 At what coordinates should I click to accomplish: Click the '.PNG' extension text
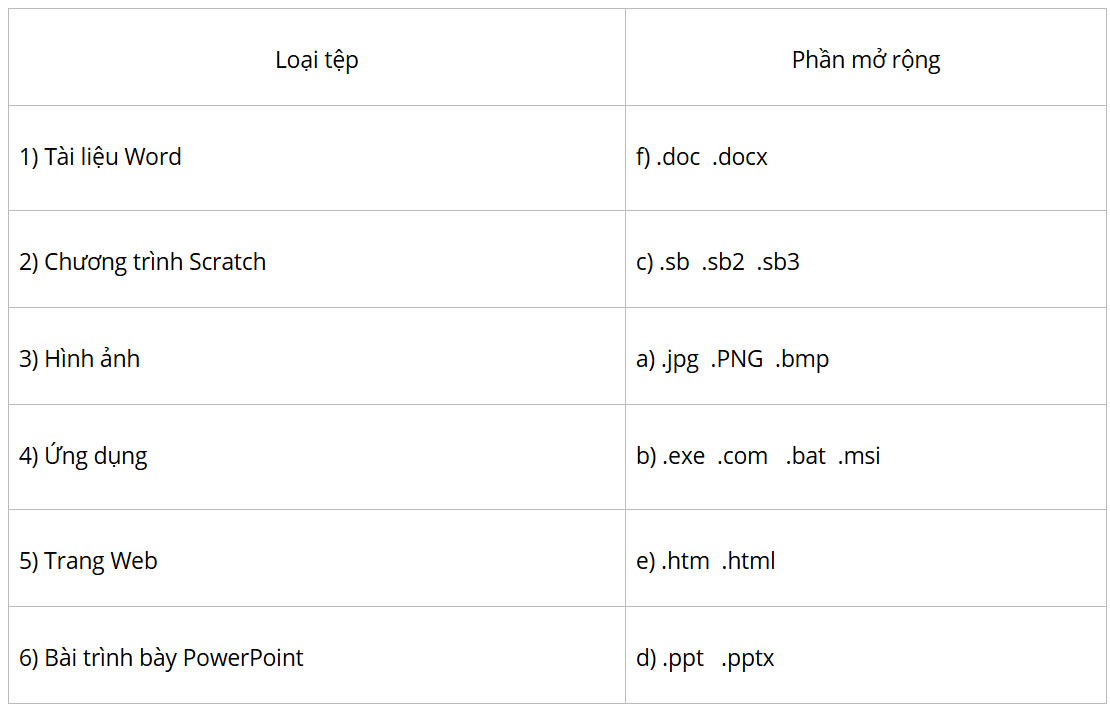[x=737, y=359]
